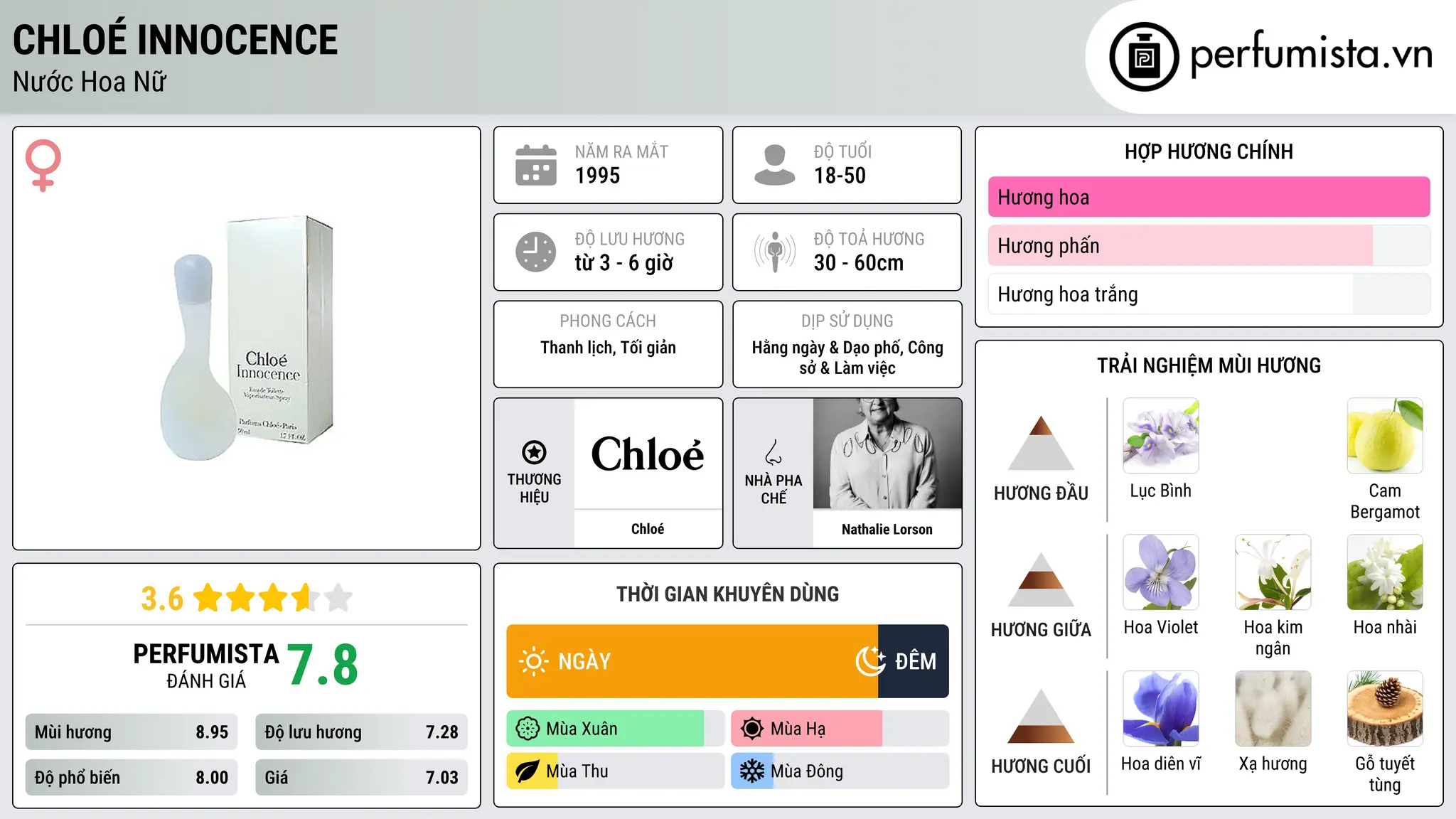The height and width of the screenshot is (819, 1456).
Task: Open the Hoa Violet note image
Action: 1161,572
